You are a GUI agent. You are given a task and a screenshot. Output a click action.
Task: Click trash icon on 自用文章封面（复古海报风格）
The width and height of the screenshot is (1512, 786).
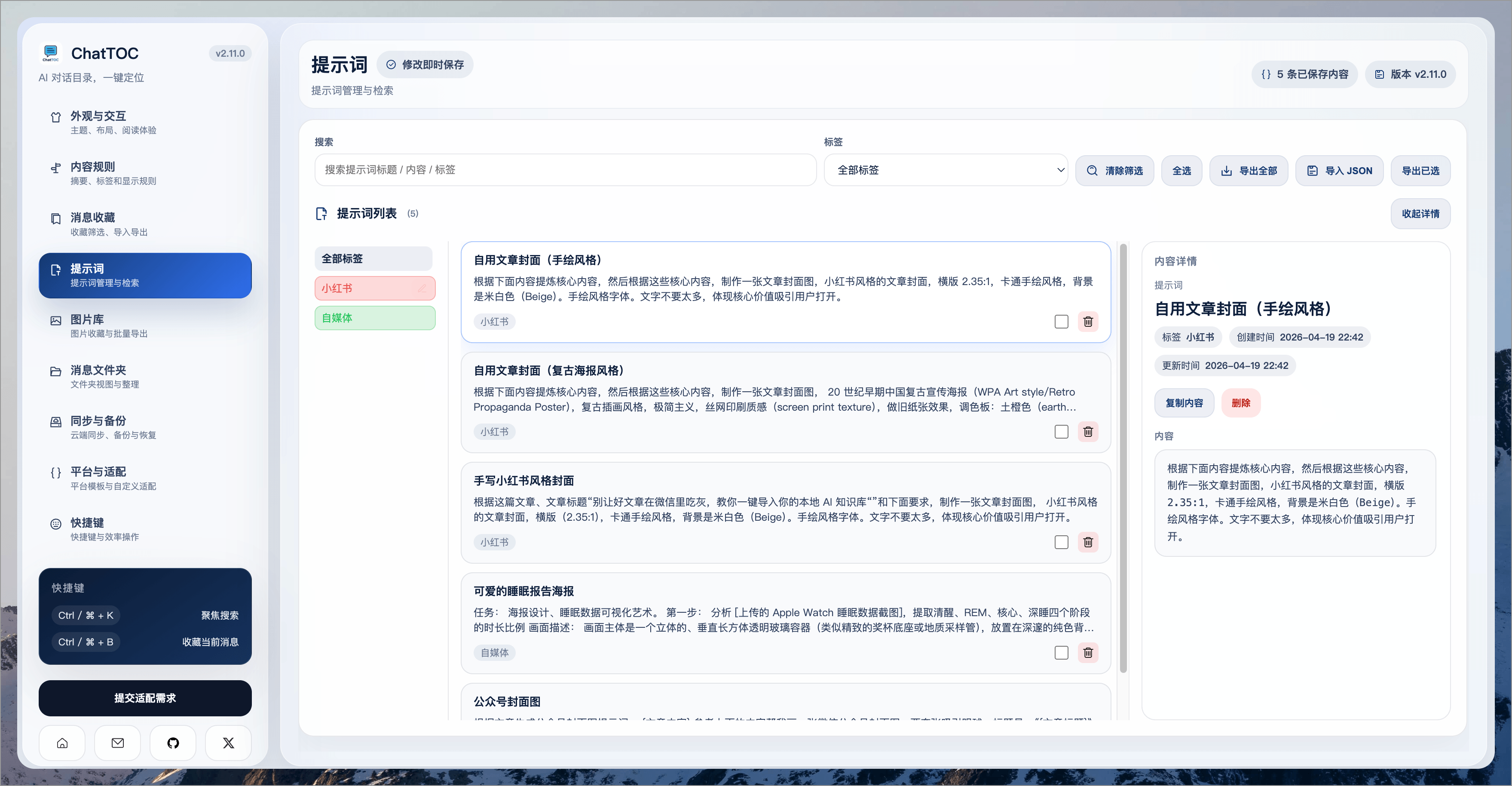pos(1088,431)
